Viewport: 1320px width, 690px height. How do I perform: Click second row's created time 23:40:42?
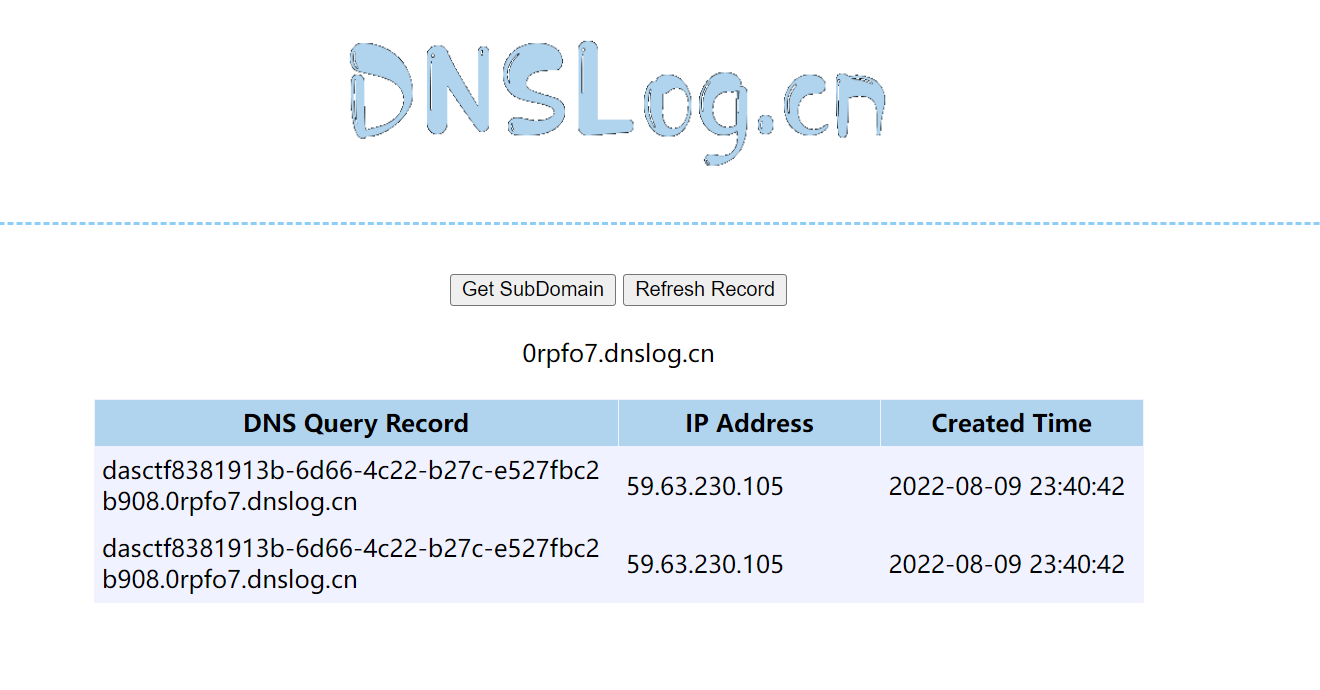(1007, 565)
